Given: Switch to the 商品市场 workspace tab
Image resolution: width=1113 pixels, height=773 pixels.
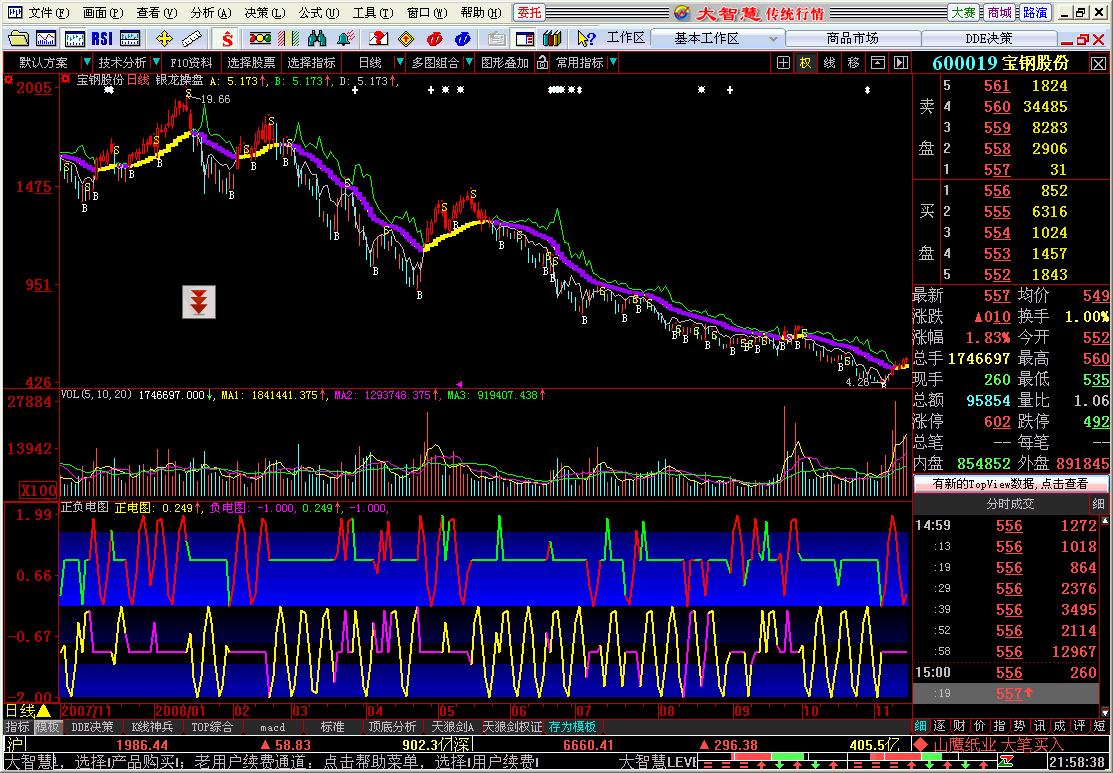Looking at the screenshot, I should [852, 38].
